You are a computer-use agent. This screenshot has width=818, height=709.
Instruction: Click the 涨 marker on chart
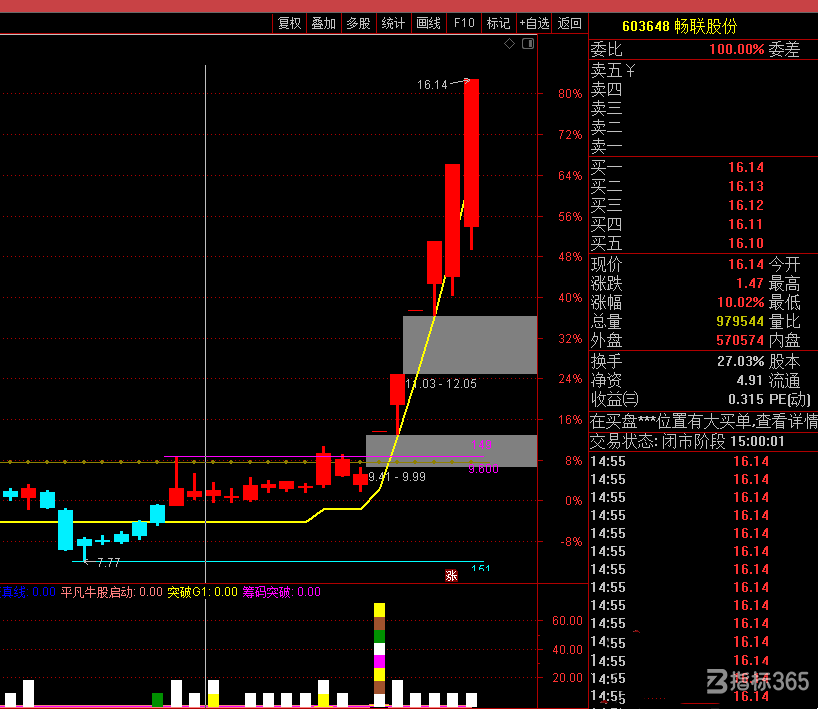(451, 575)
